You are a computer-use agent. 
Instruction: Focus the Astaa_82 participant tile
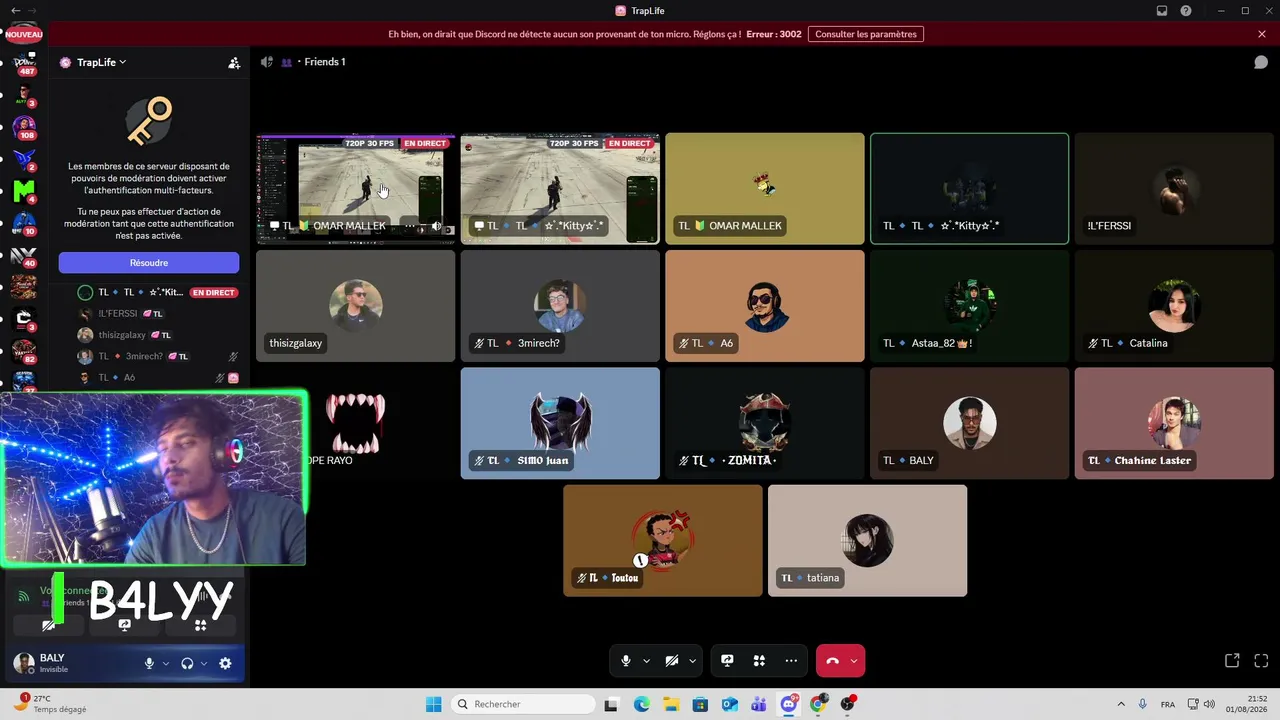pos(969,306)
